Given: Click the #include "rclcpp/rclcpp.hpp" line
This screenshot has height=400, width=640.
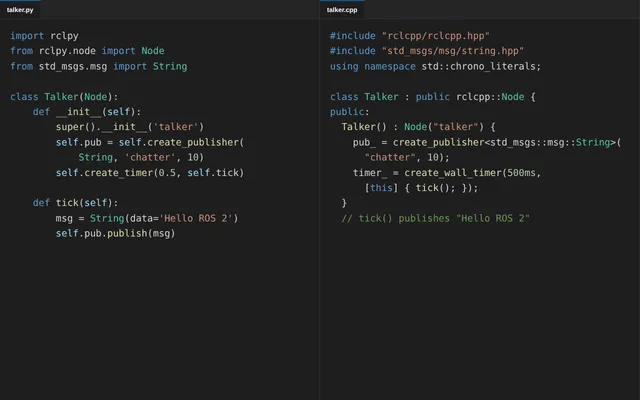Looking at the screenshot, I should (x=410, y=36).
